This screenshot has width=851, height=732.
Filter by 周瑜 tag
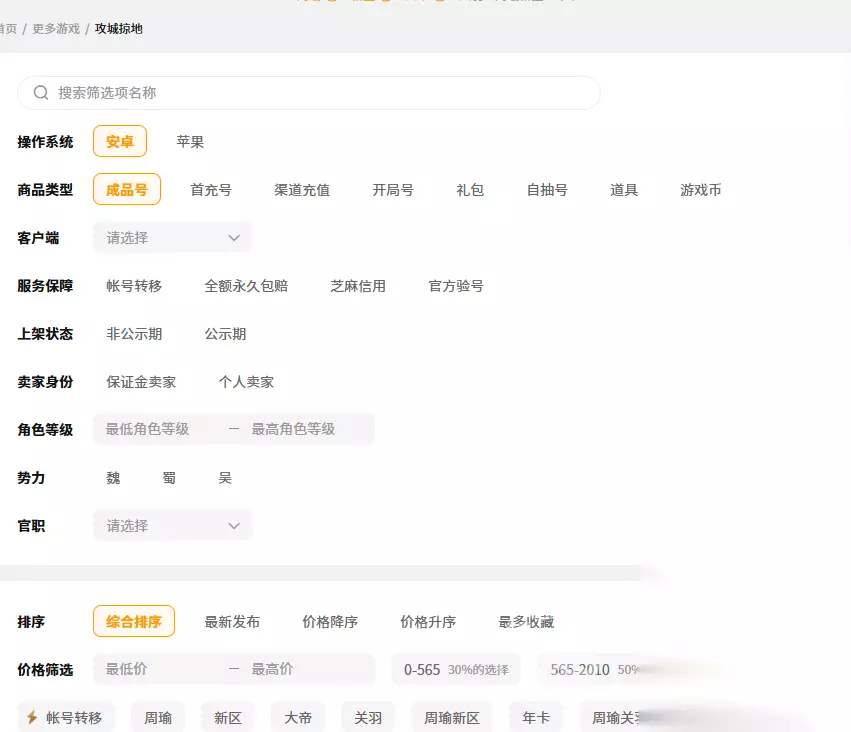[x=158, y=718]
